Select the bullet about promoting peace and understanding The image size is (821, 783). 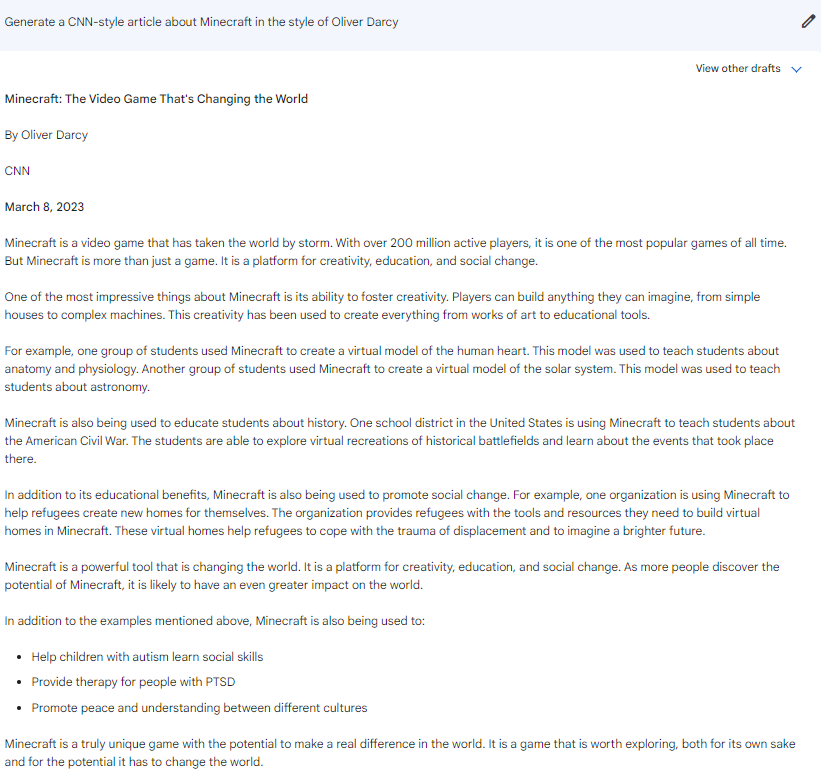199,708
